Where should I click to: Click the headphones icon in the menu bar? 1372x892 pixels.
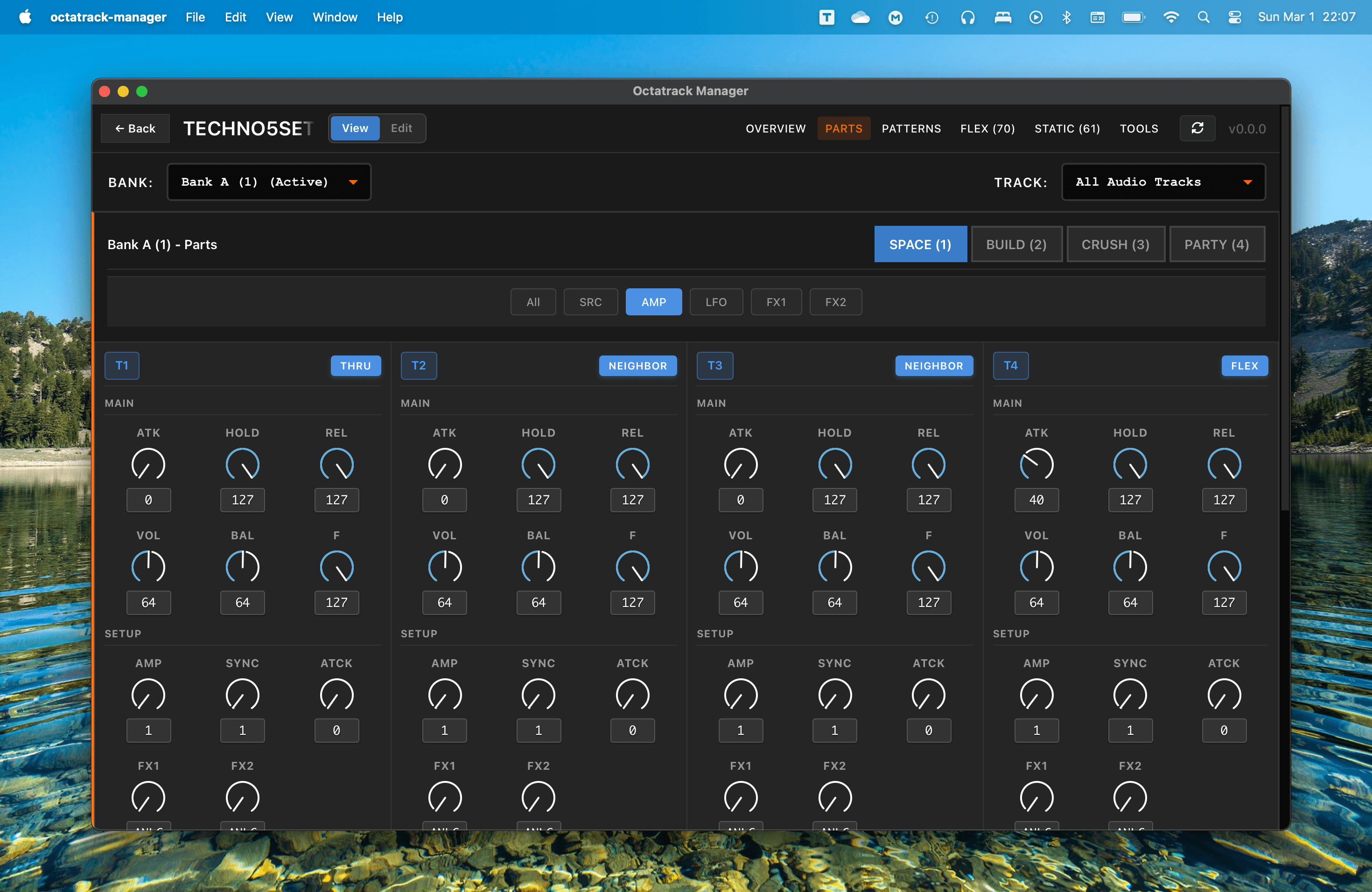pos(967,17)
